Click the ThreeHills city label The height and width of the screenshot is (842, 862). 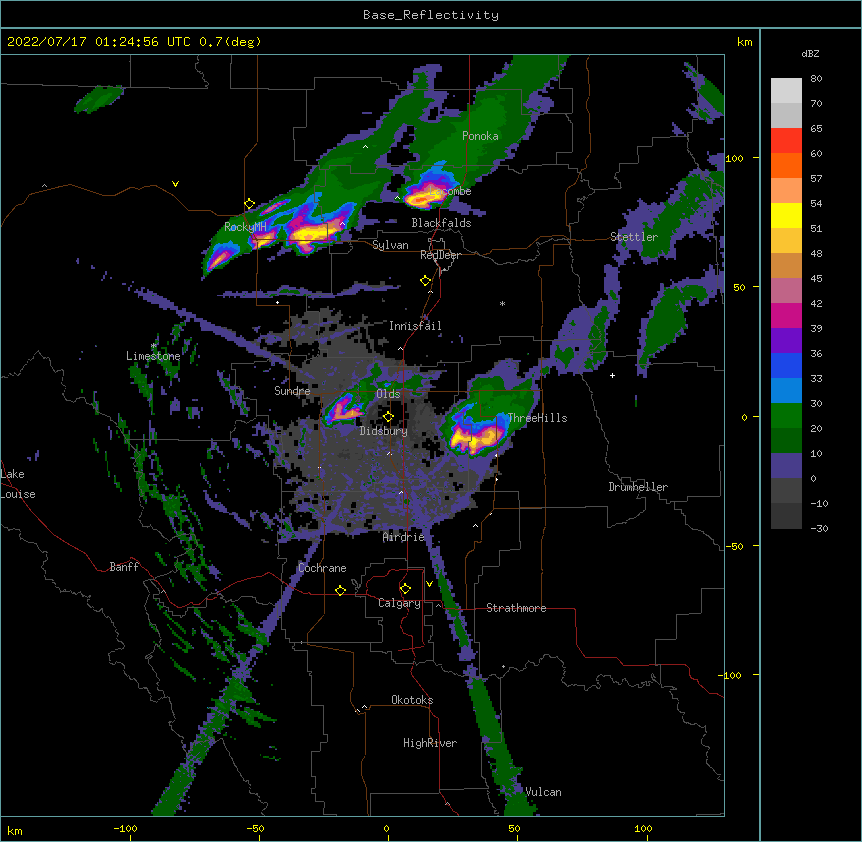pyautogui.click(x=537, y=418)
